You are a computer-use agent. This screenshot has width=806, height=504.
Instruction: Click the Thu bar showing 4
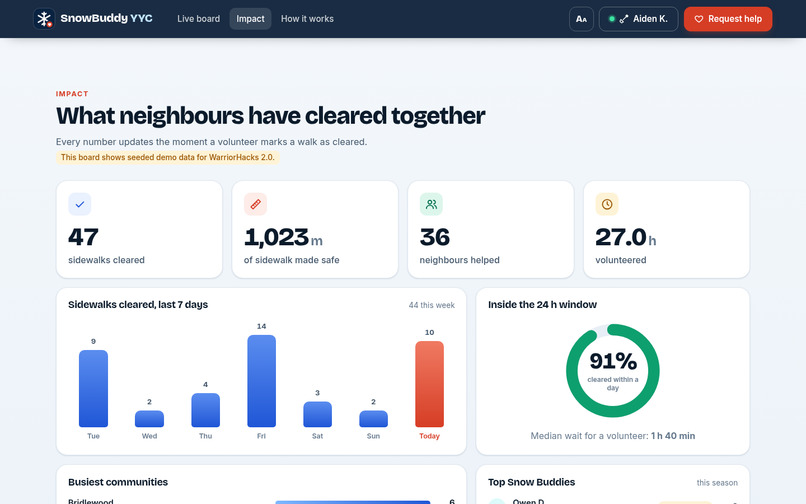click(206, 410)
